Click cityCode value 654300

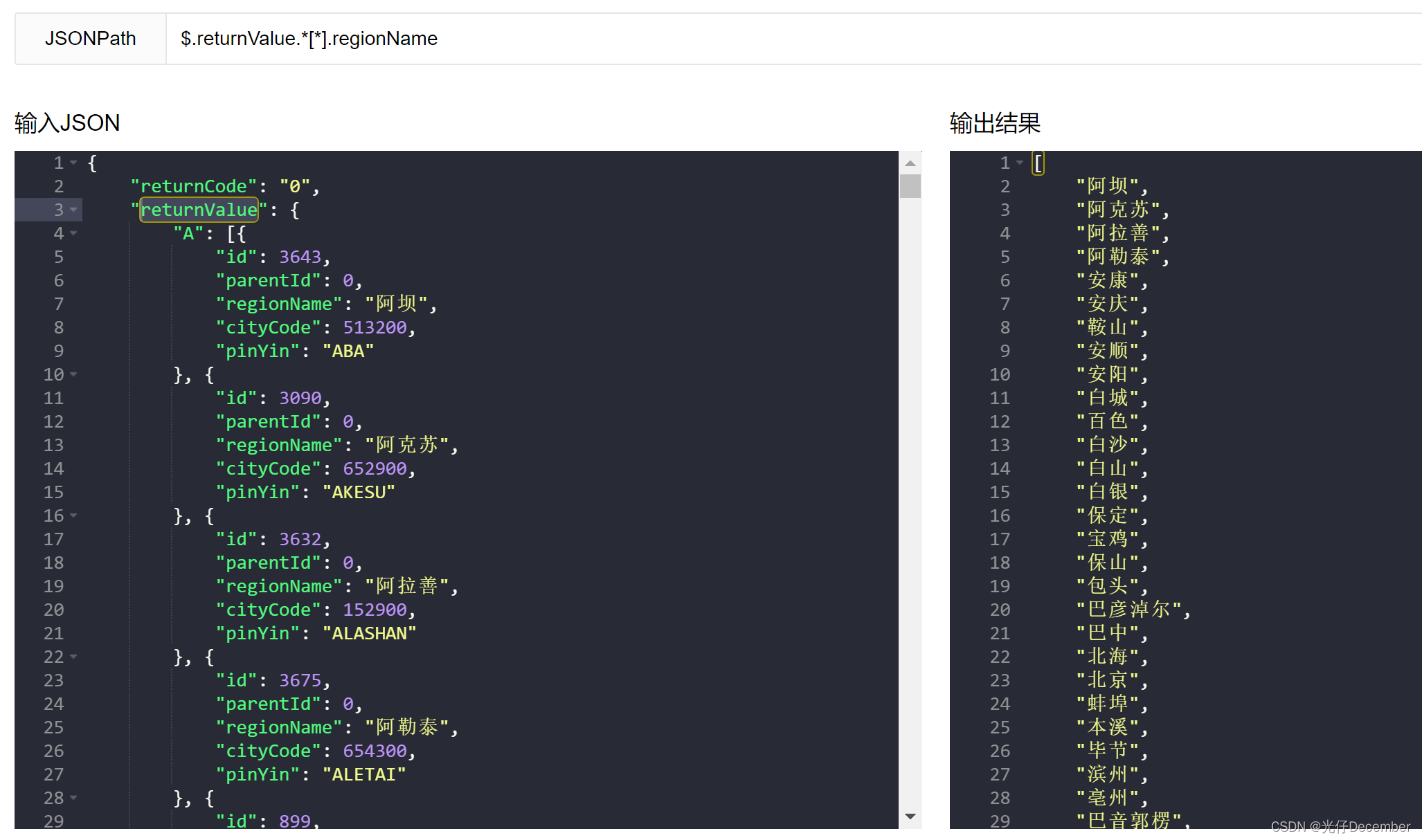(x=375, y=751)
